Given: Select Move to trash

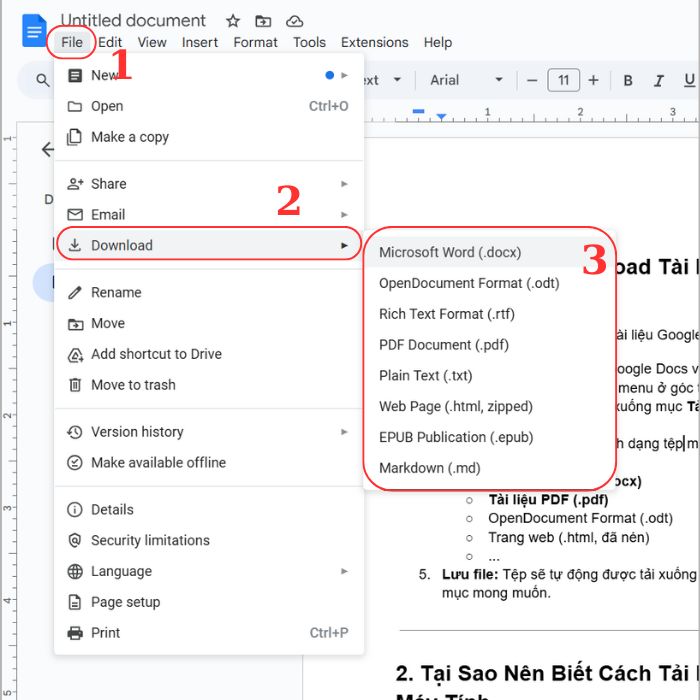Looking at the screenshot, I should (208, 385).
